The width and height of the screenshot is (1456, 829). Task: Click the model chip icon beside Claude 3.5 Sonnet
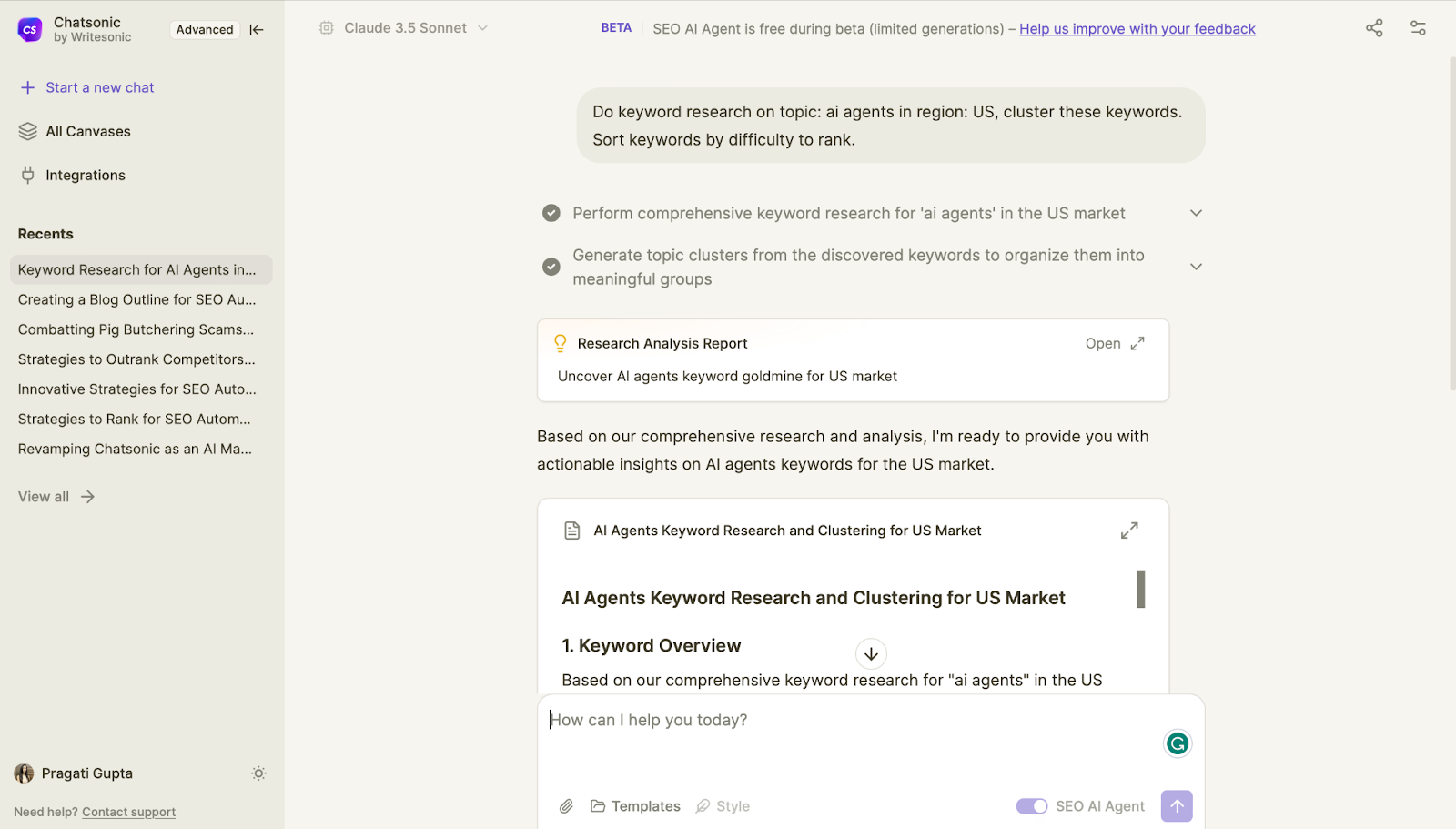point(326,28)
